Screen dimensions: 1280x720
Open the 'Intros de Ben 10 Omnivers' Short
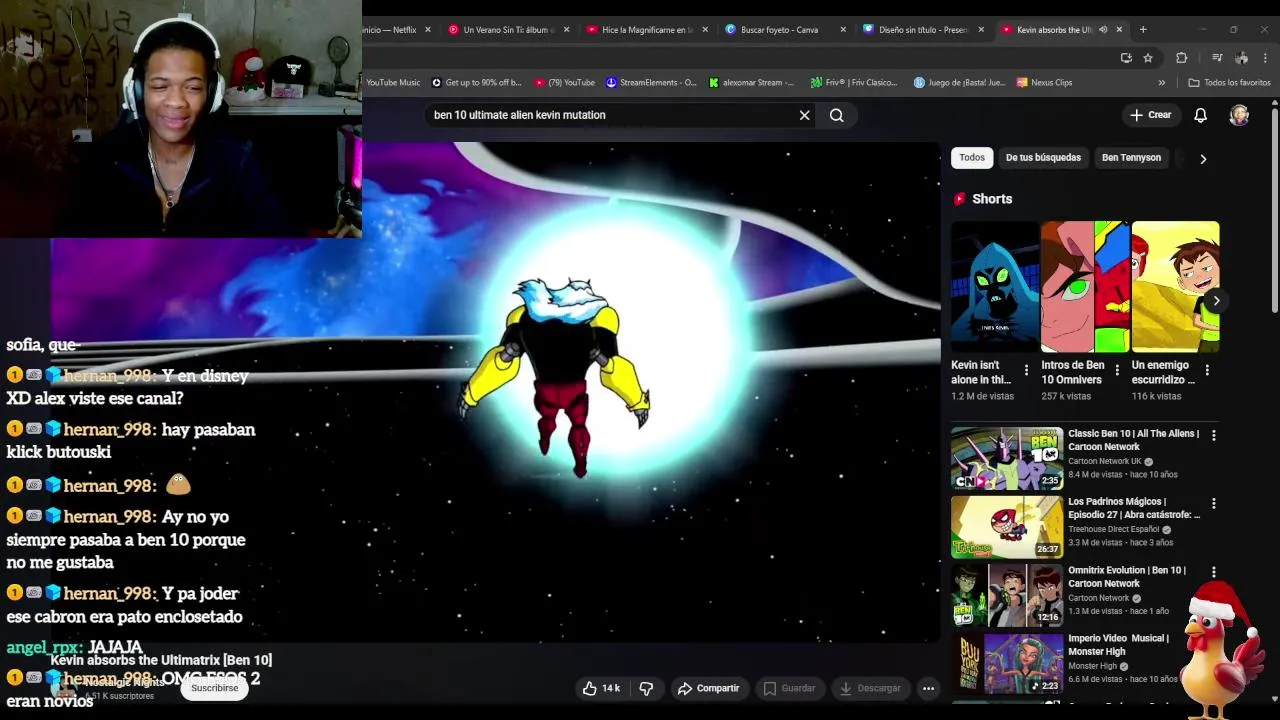pos(1085,286)
